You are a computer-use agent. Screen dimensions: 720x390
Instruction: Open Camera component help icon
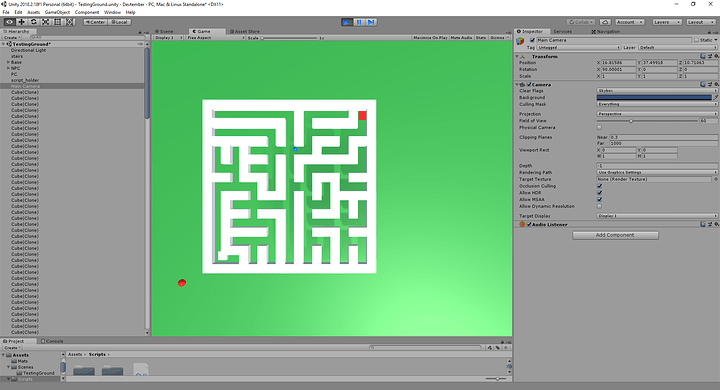click(x=703, y=85)
